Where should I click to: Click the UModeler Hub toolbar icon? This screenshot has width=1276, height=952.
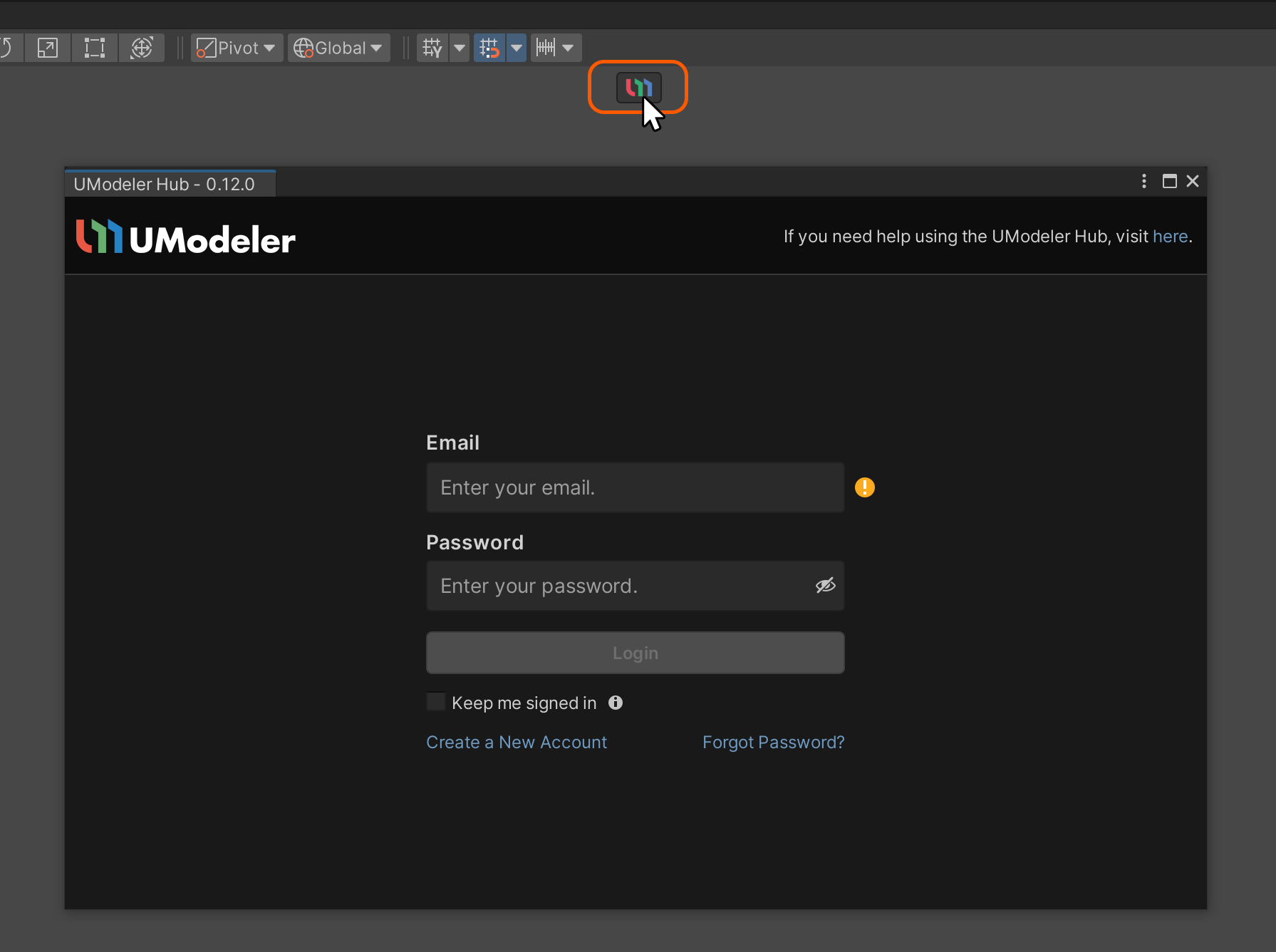(638, 88)
